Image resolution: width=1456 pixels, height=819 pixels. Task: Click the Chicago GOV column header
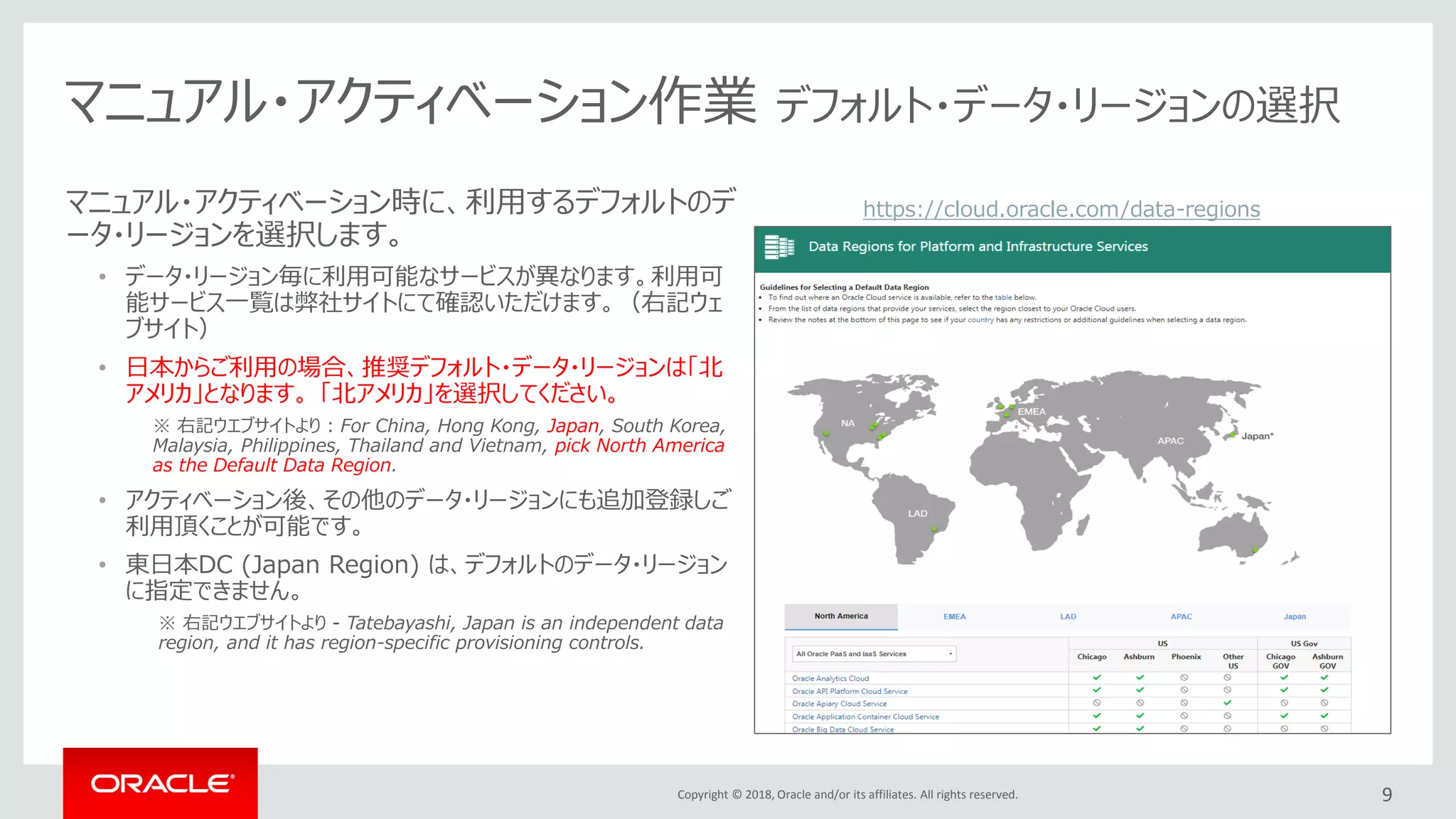point(1280,661)
